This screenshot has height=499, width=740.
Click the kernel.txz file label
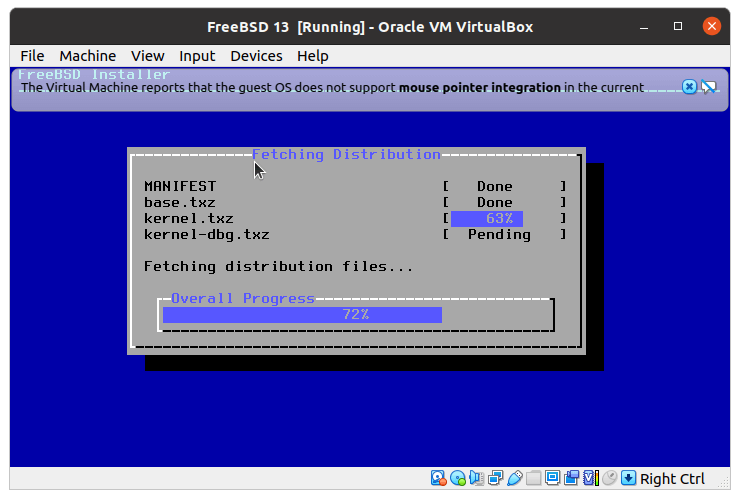(189, 219)
